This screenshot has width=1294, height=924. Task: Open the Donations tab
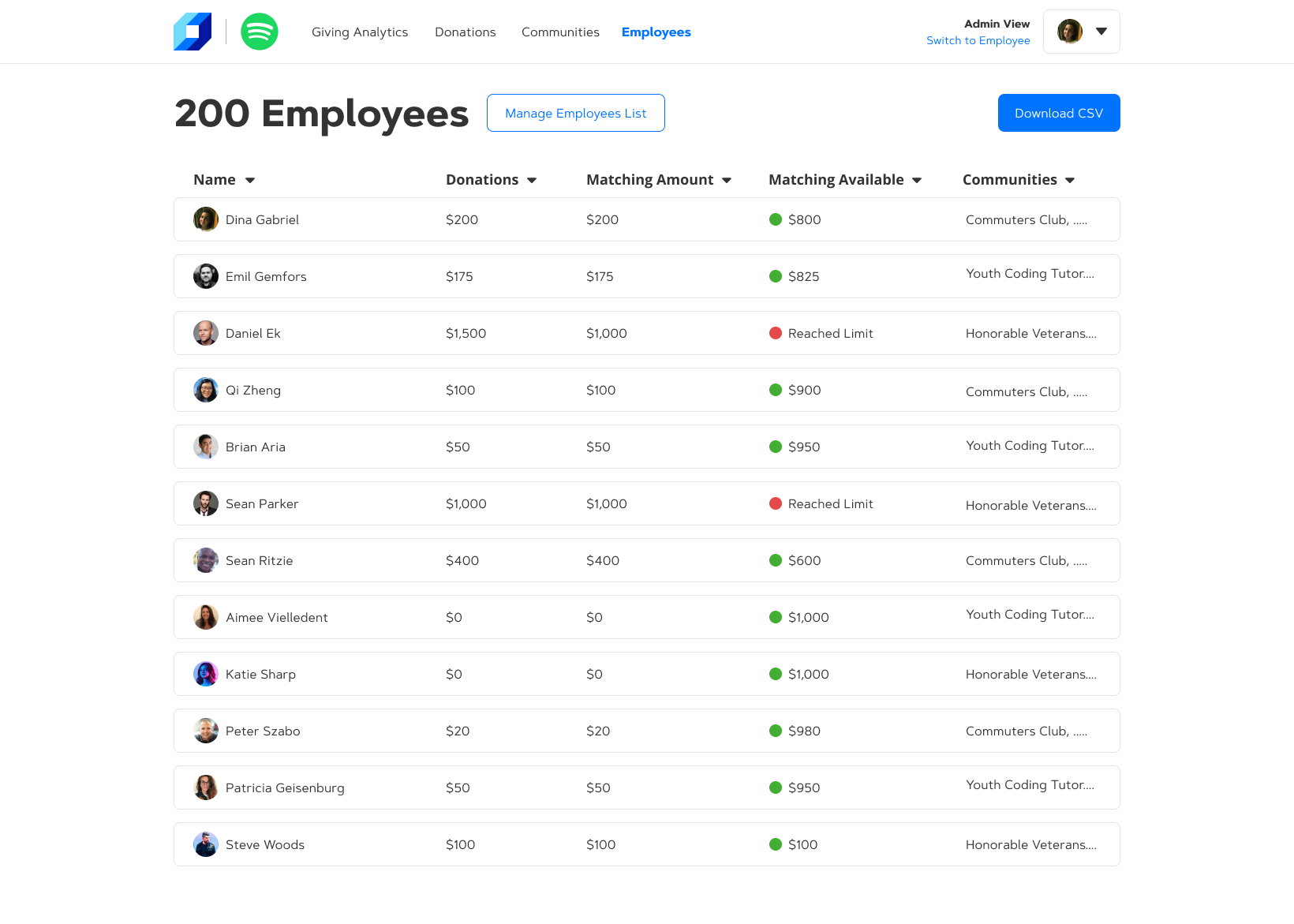(466, 32)
